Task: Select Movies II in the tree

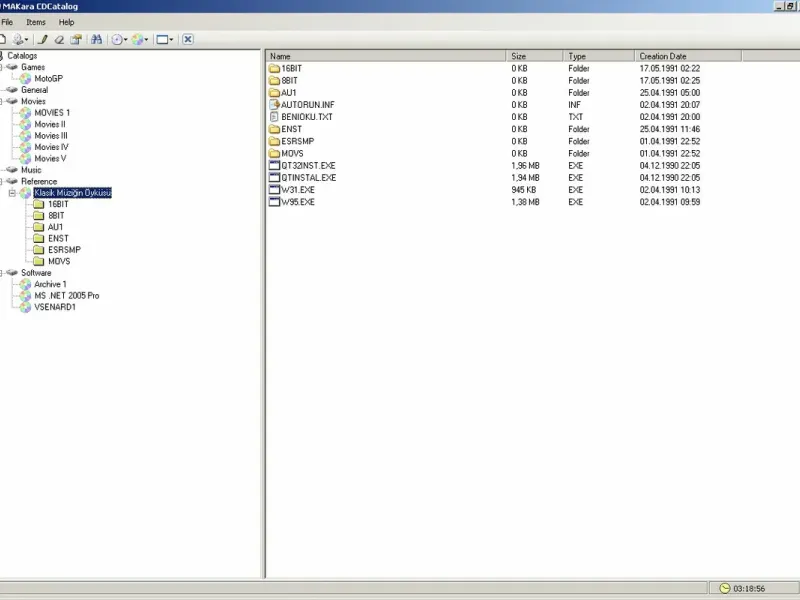Action: 50,124
